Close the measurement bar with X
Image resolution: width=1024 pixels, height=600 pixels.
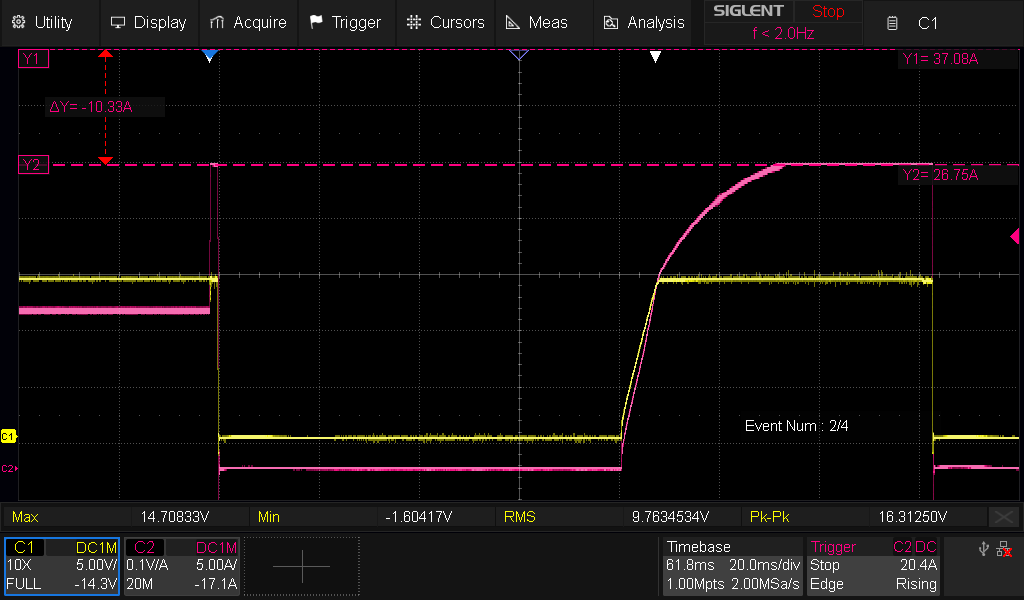1004,517
